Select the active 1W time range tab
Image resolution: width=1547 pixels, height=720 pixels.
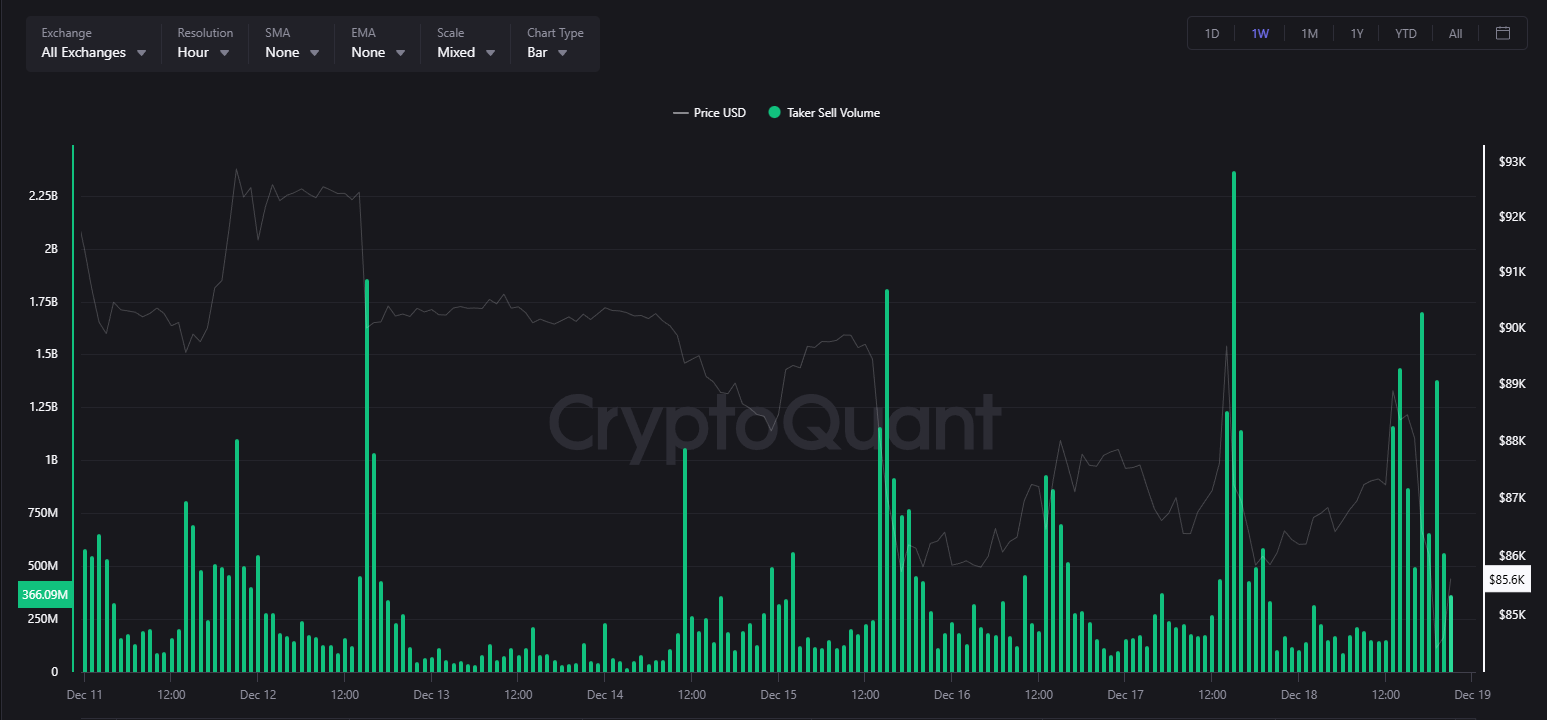pos(1260,32)
